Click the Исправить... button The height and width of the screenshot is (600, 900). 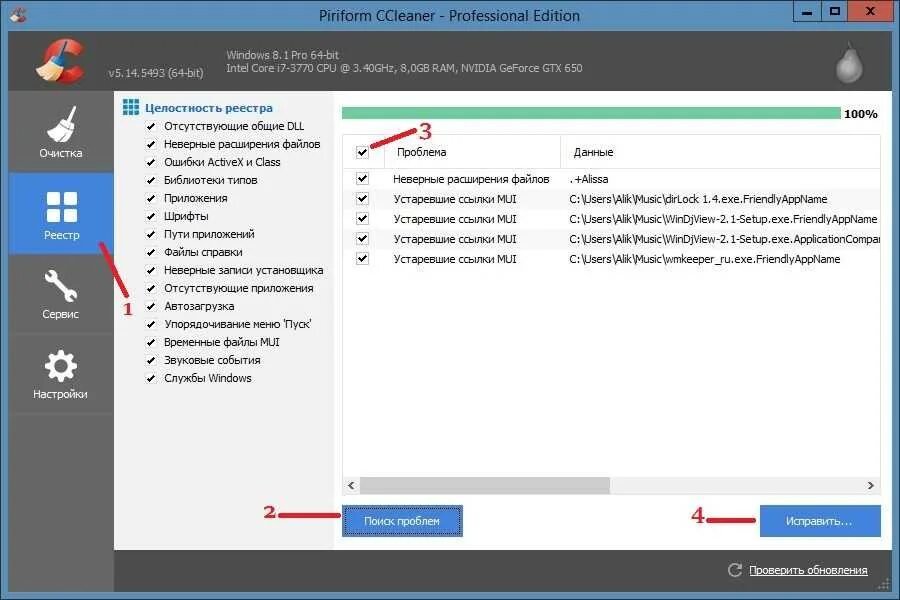pyautogui.click(x=820, y=521)
